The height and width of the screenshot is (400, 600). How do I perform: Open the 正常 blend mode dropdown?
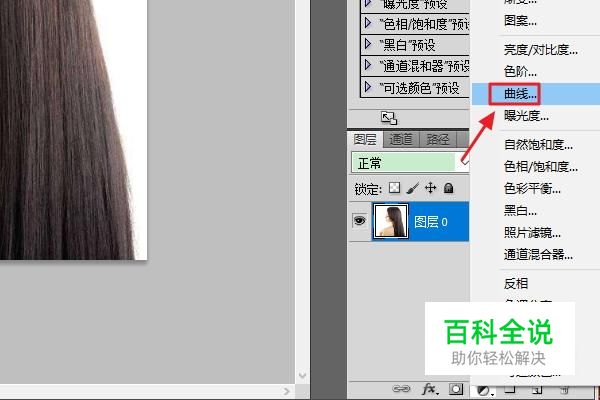[410, 163]
